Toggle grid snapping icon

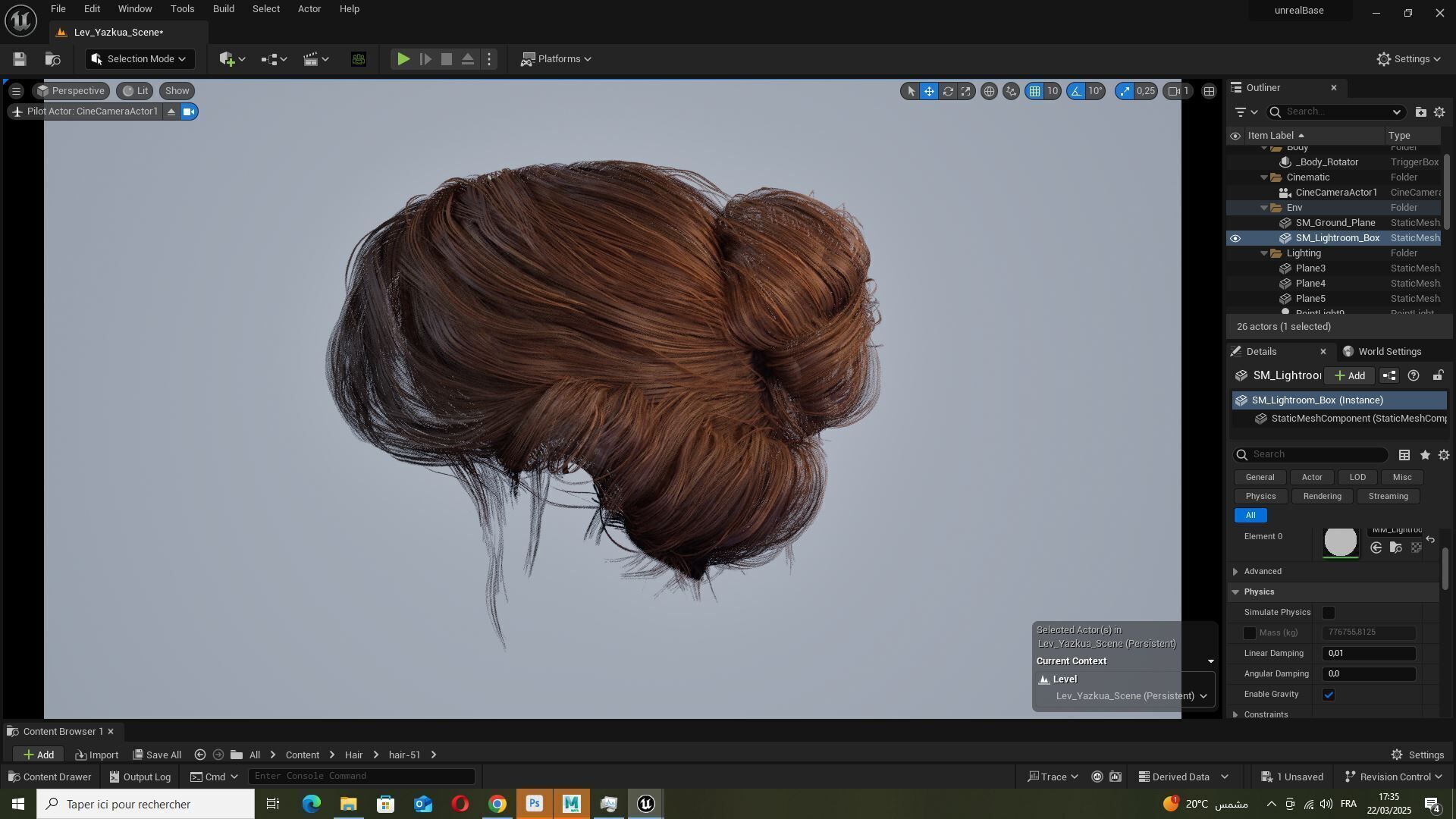click(x=1034, y=91)
